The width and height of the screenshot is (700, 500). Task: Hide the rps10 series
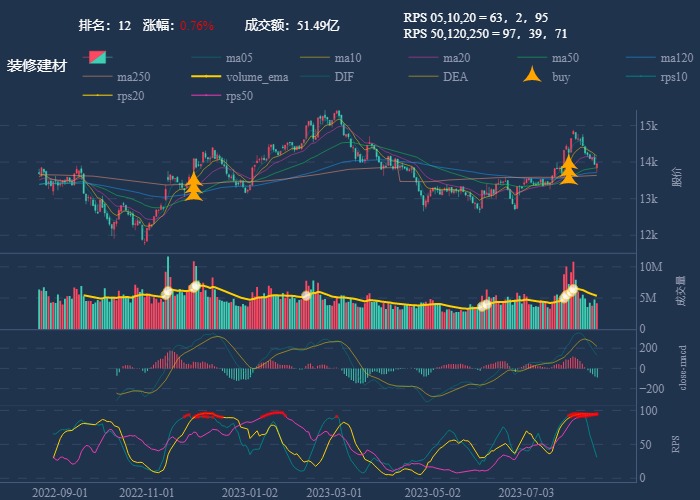click(x=674, y=77)
